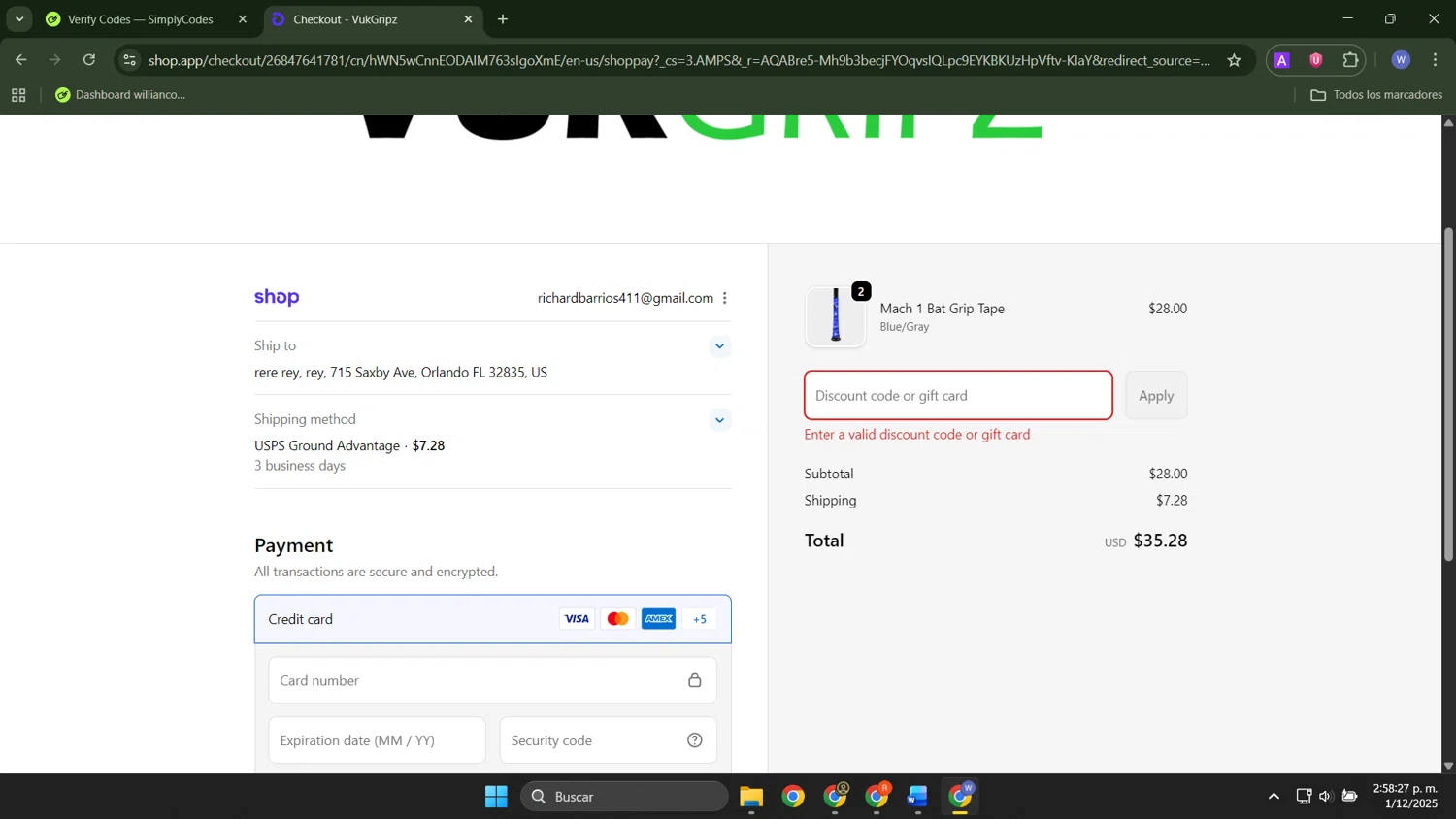Screen dimensions: 1456x819
Task: Open the tab search dropdown
Action: tap(19, 19)
